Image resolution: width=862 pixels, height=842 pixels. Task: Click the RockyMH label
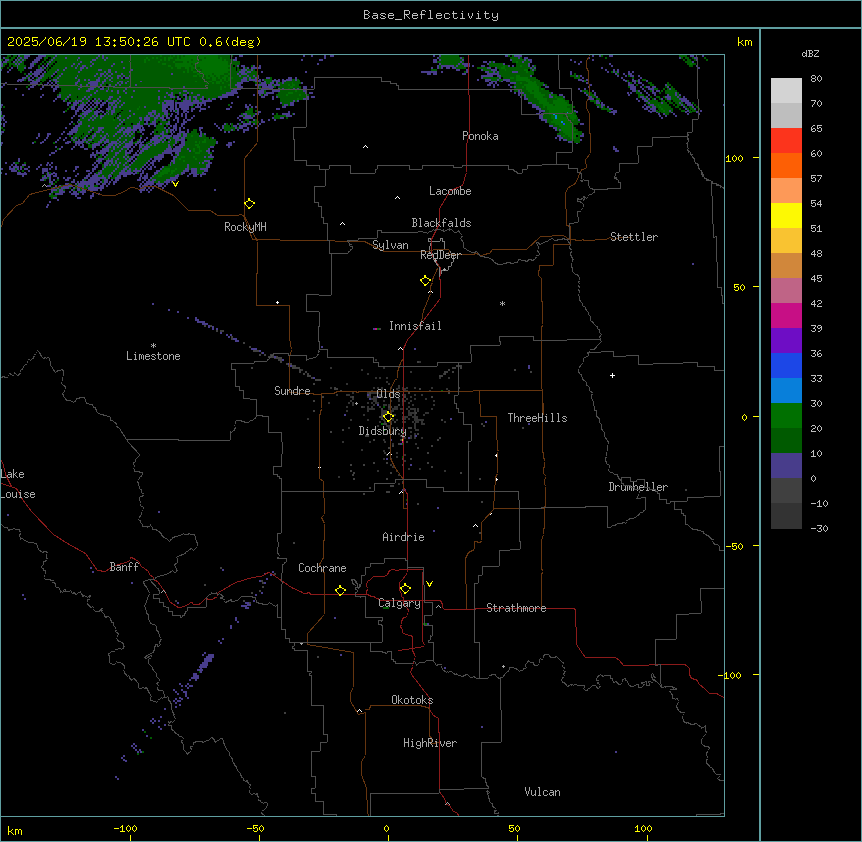click(x=245, y=227)
